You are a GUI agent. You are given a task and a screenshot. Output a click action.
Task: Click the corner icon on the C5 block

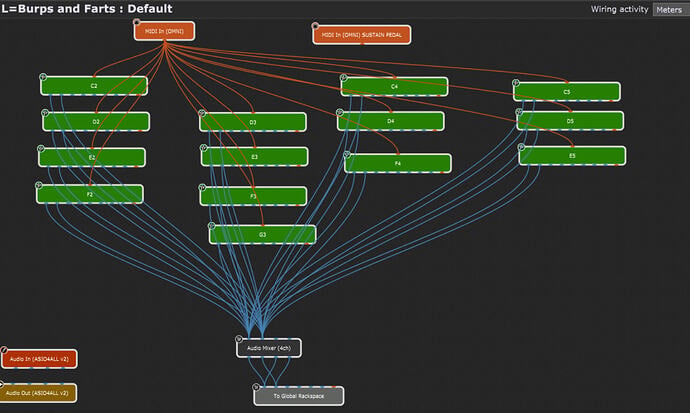(516, 83)
